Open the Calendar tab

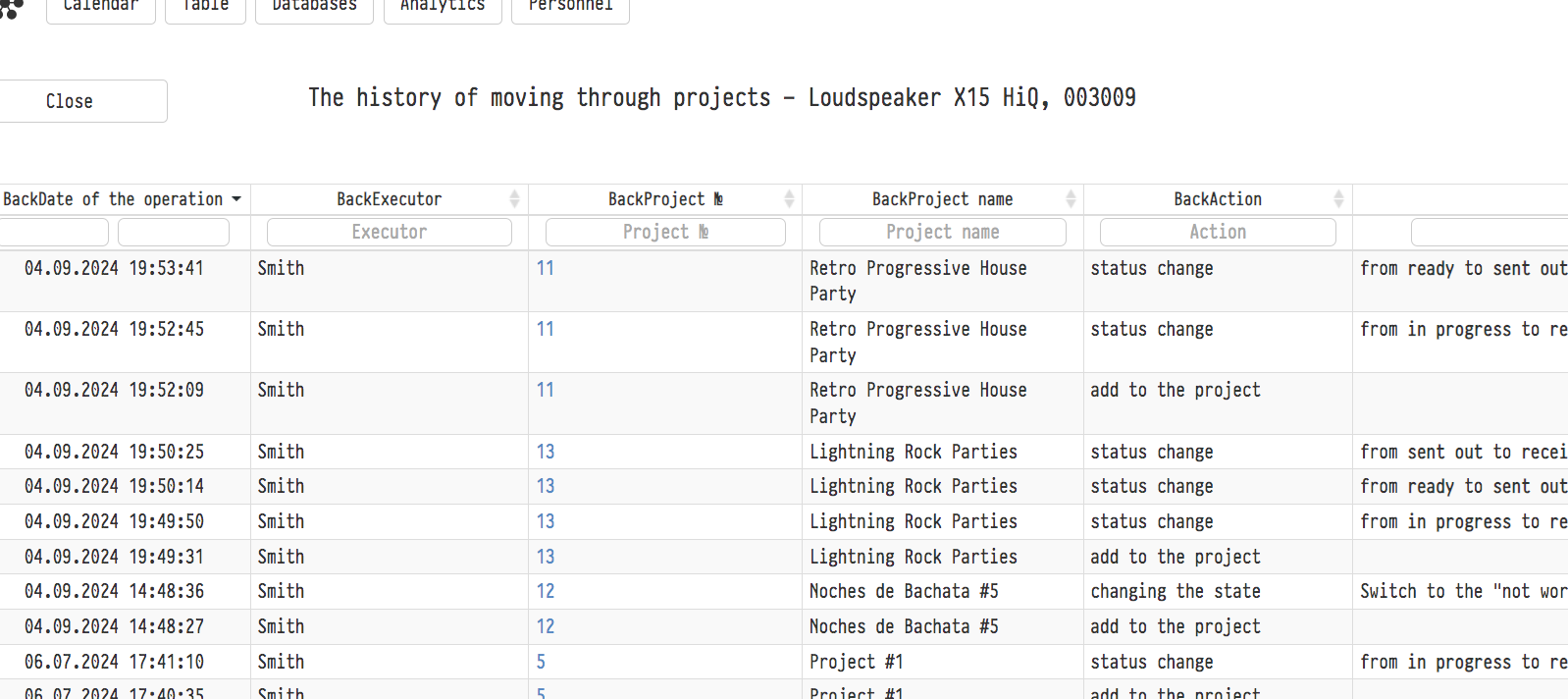click(x=100, y=8)
